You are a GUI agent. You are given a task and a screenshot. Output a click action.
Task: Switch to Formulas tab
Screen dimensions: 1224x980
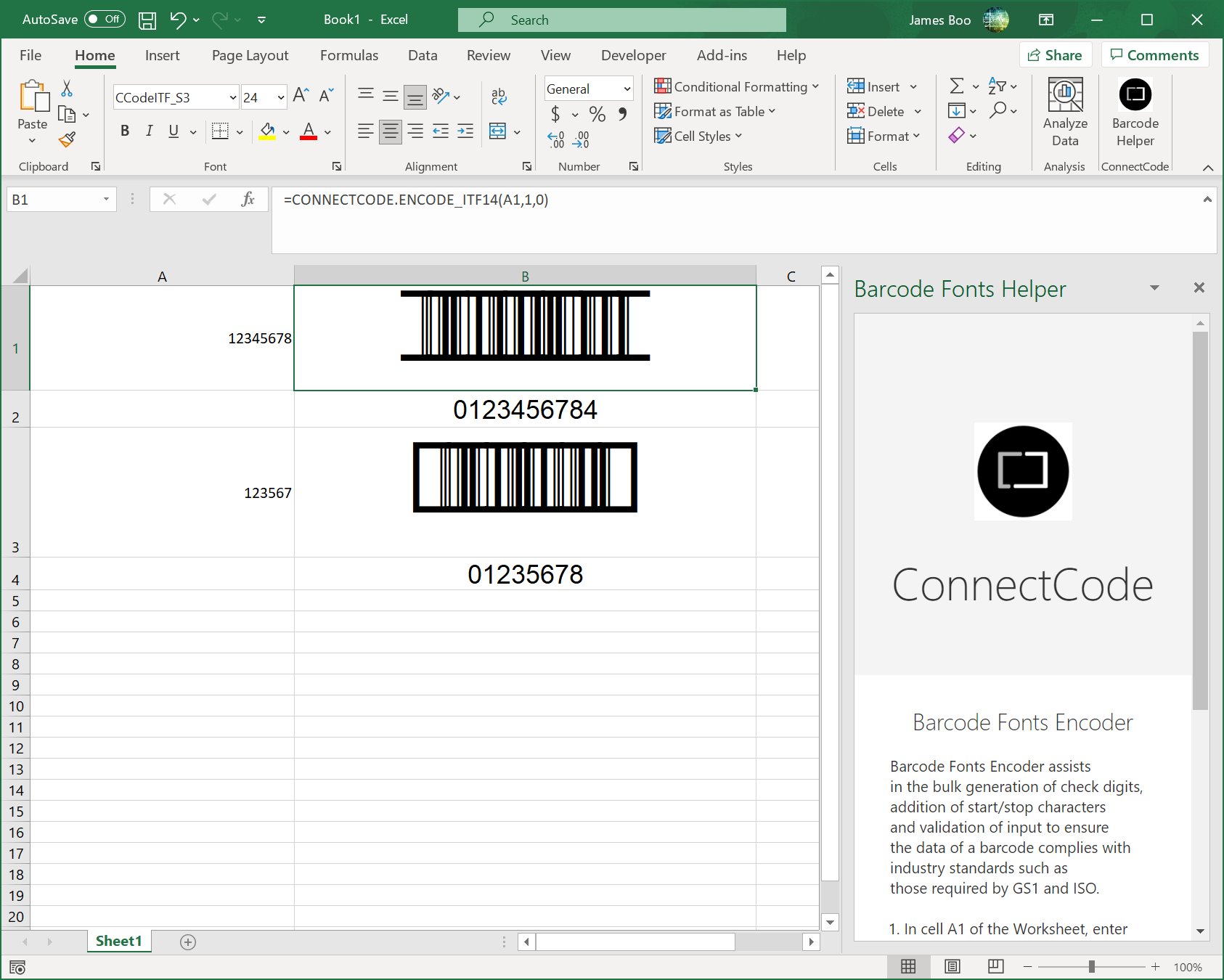pyautogui.click(x=349, y=55)
